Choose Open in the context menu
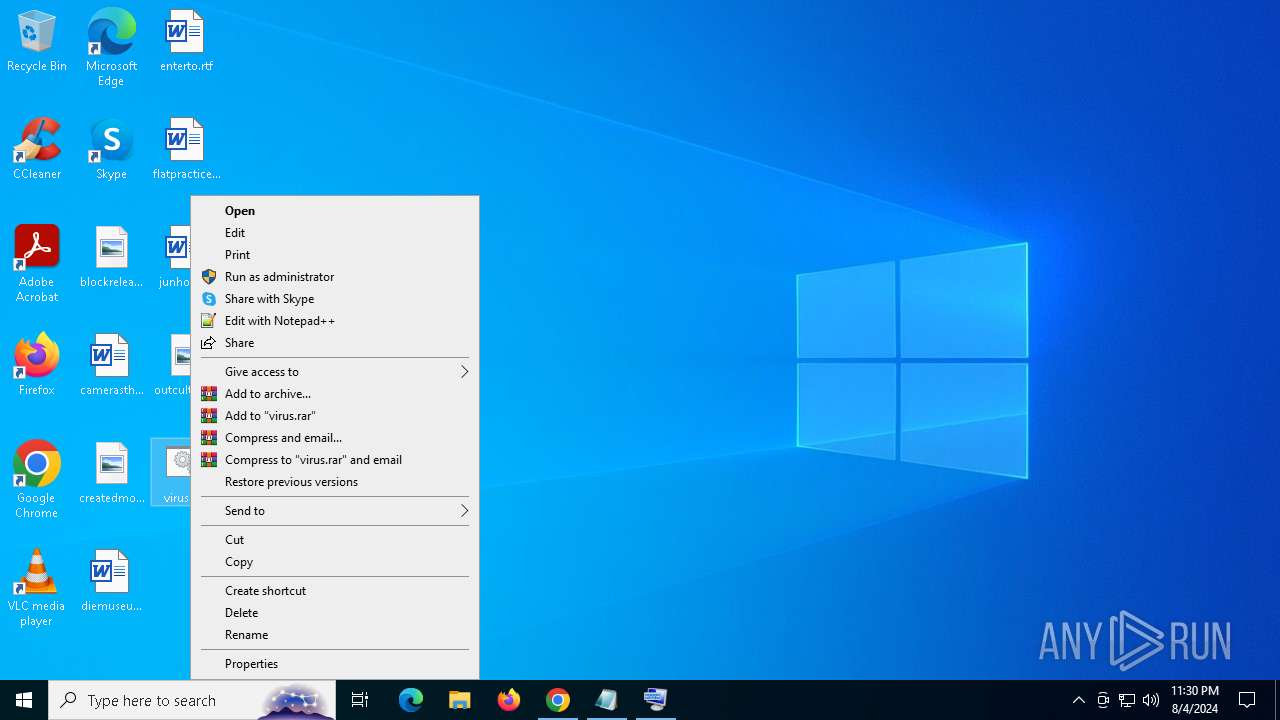Viewport: 1280px width, 720px height. (335, 211)
